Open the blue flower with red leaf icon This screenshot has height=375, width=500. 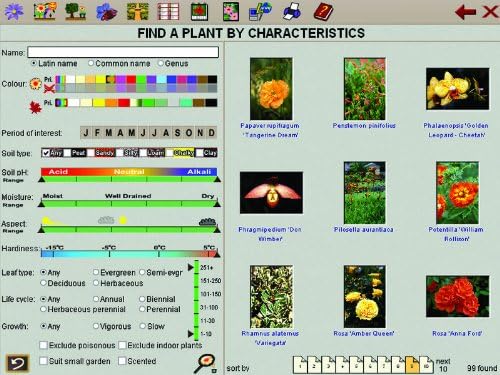pyautogui.click(x=106, y=11)
